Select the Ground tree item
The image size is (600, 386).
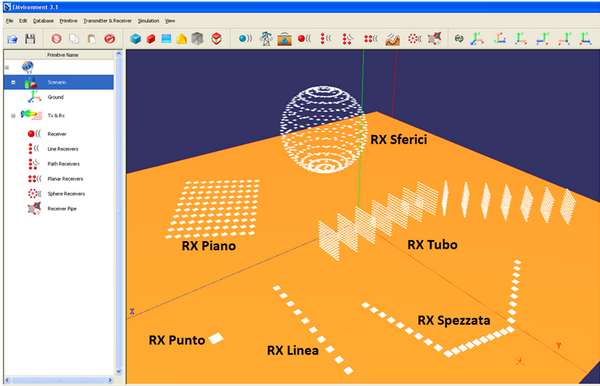click(x=55, y=97)
